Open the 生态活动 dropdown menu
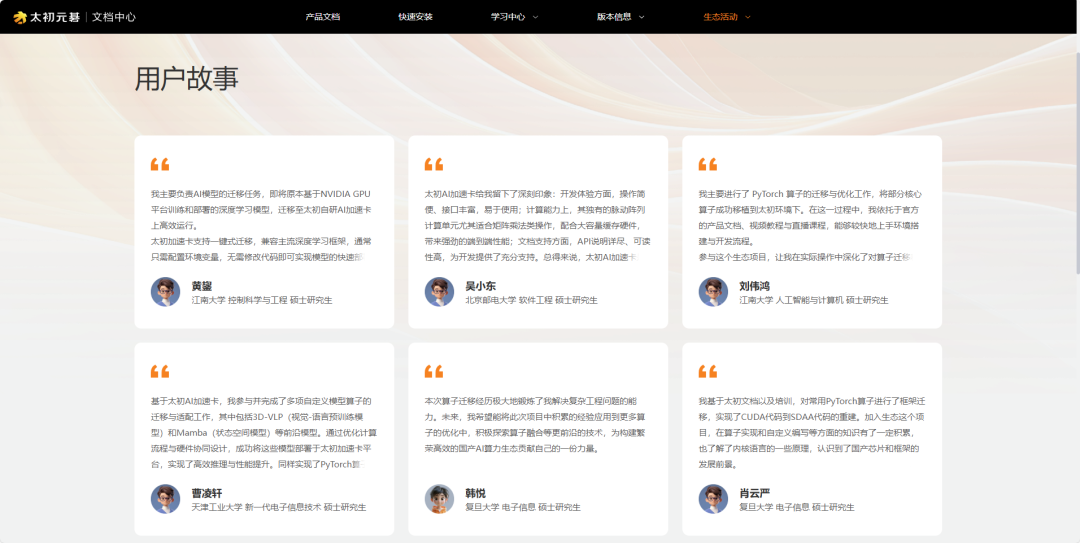The height and width of the screenshot is (543, 1080). pos(726,17)
